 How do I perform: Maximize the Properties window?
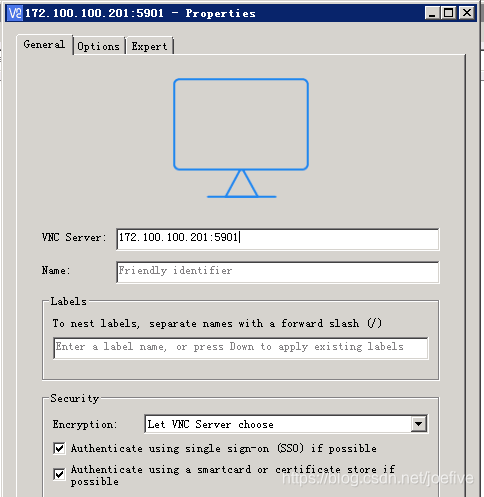[449, 13]
